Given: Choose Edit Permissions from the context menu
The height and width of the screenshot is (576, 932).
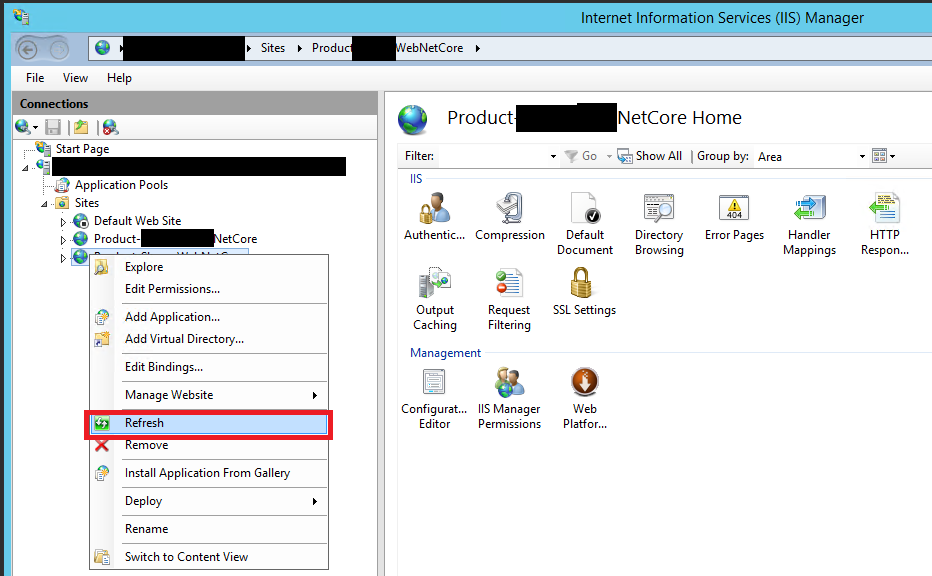Looking at the screenshot, I should pyautogui.click(x=208, y=289).
